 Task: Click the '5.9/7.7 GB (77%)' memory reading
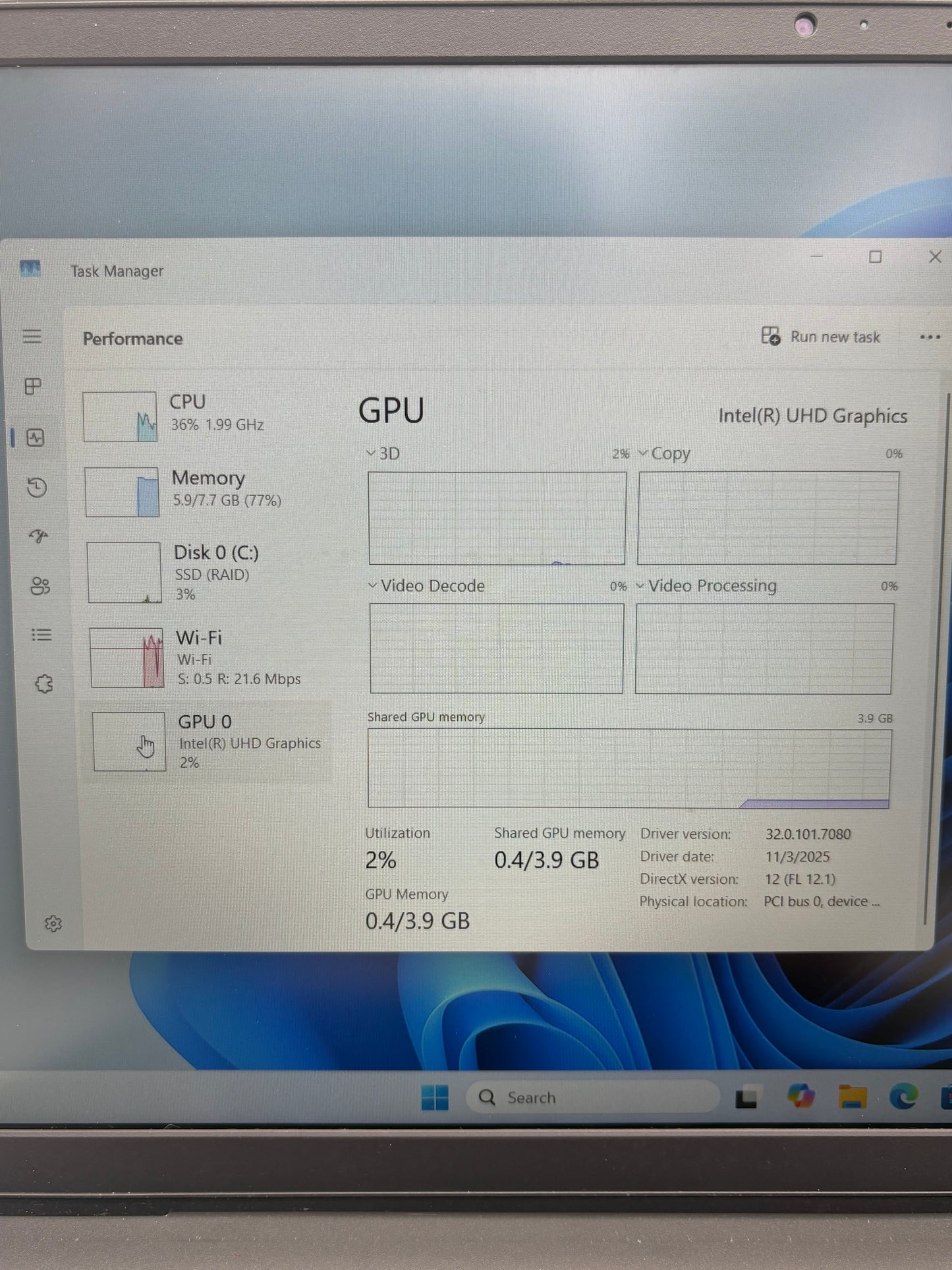(x=227, y=500)
